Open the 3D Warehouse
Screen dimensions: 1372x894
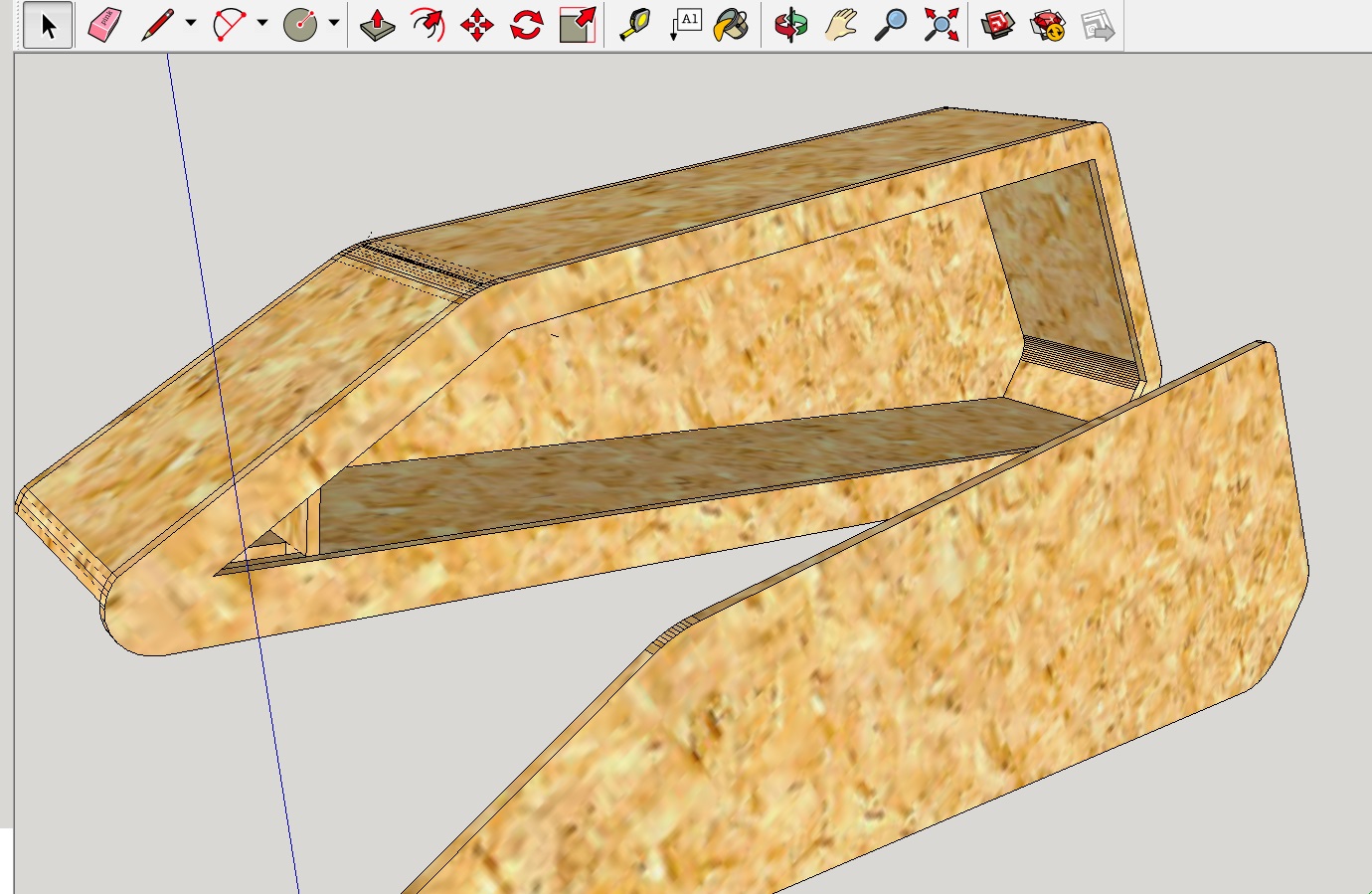point(998,25)
